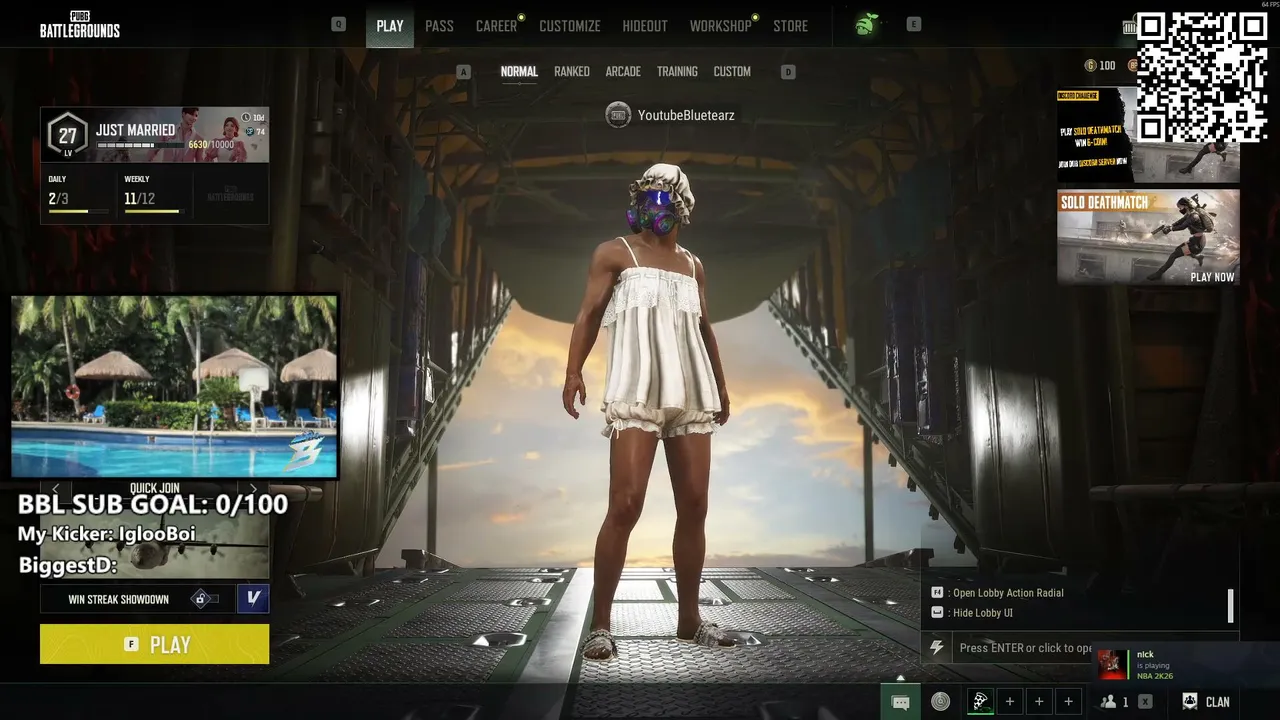
Task: Click the CLAN button label
Action: (x=1218, y=702)
